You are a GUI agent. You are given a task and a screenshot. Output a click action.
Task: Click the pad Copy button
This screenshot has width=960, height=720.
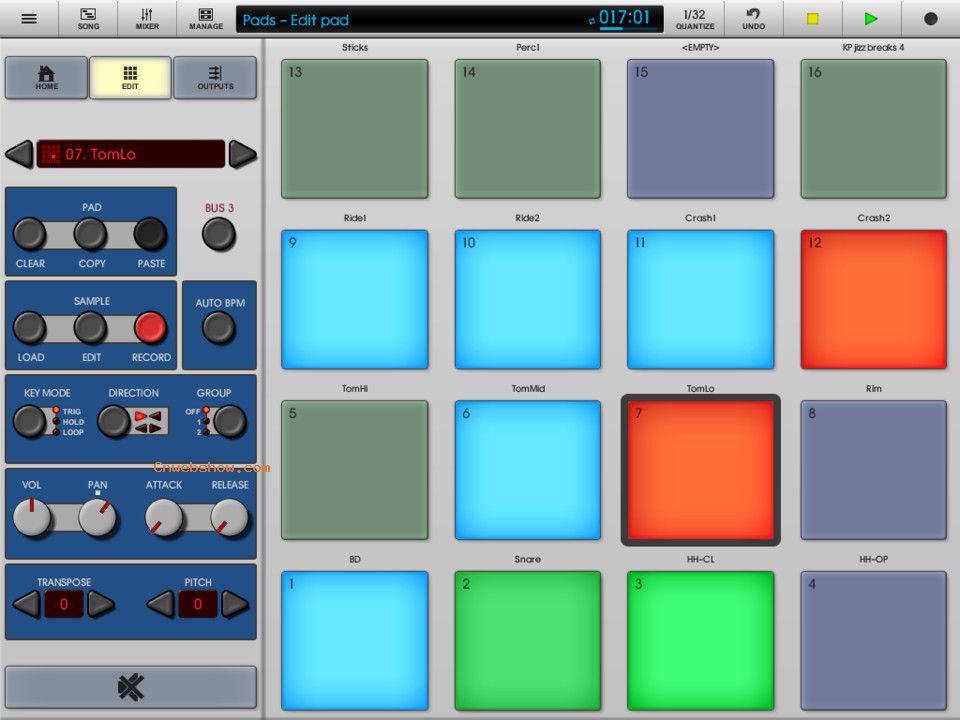pos(91,234)
